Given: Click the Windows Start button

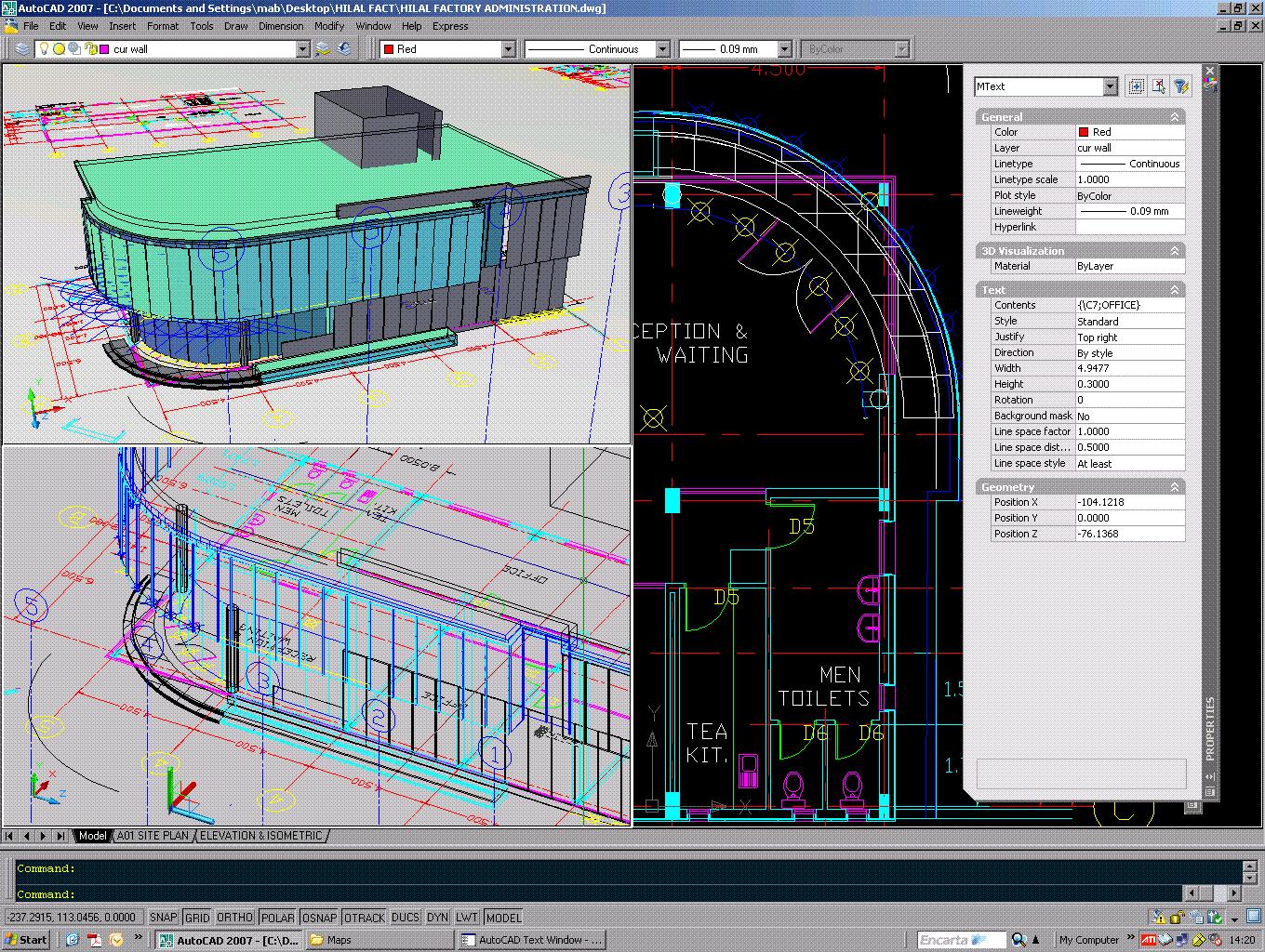Looking at the screenshot, I should coord(26,940).
